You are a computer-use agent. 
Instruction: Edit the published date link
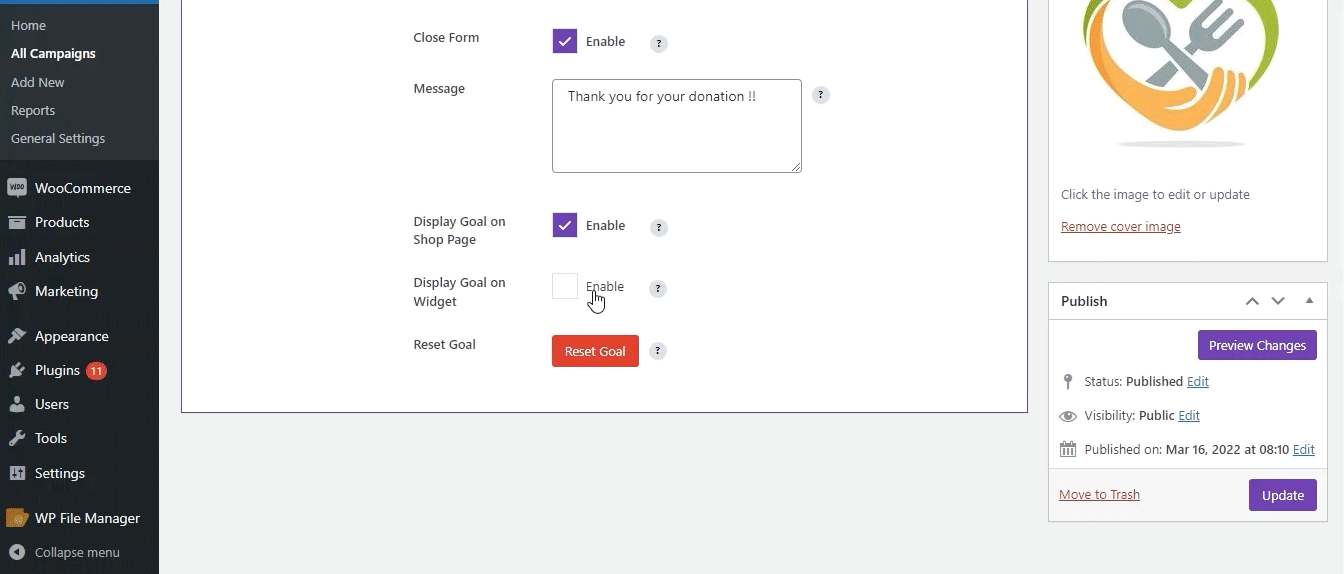1304,450
